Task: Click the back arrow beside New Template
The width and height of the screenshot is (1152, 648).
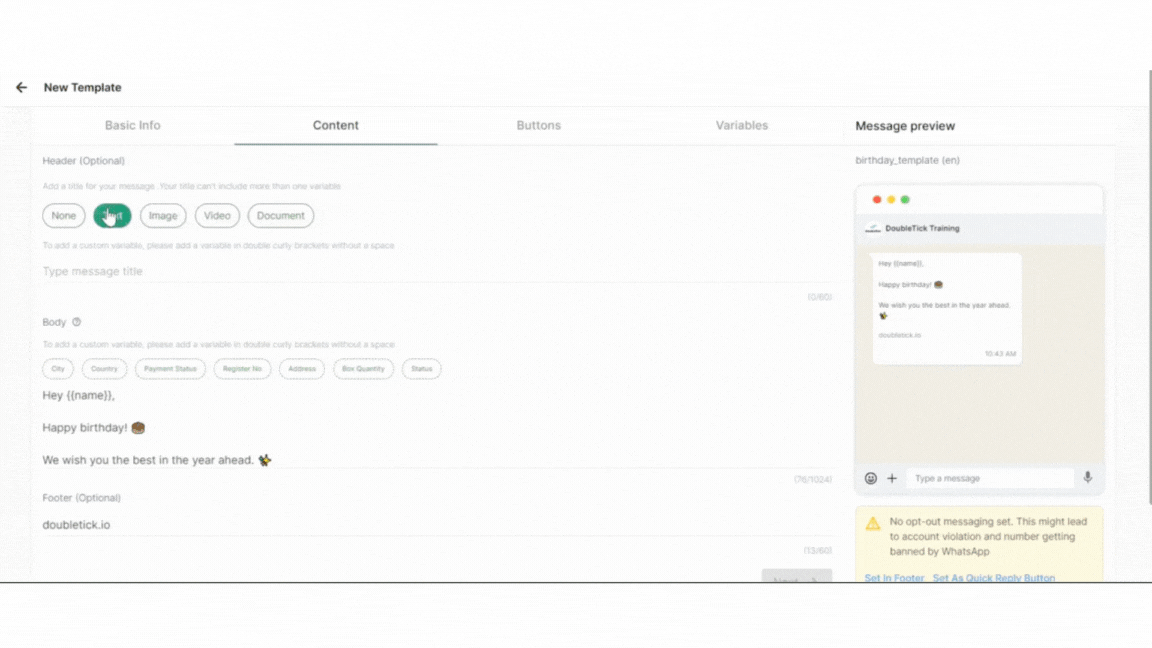Action: click(21, 87)
